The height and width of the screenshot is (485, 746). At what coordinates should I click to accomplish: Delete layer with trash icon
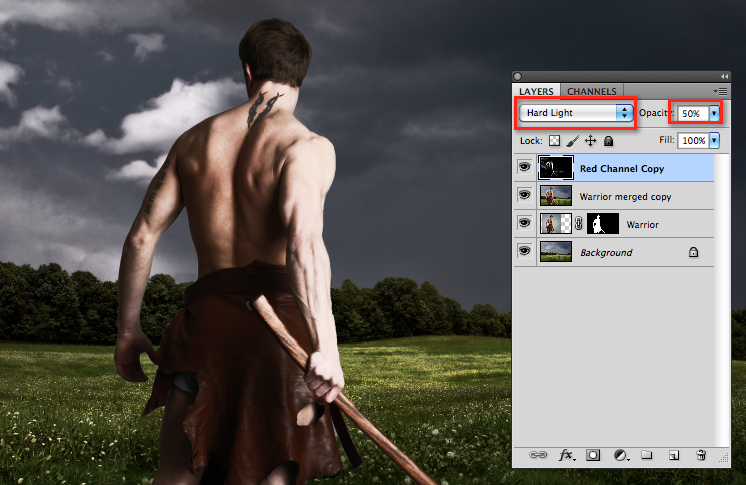[x=701, y=455]
